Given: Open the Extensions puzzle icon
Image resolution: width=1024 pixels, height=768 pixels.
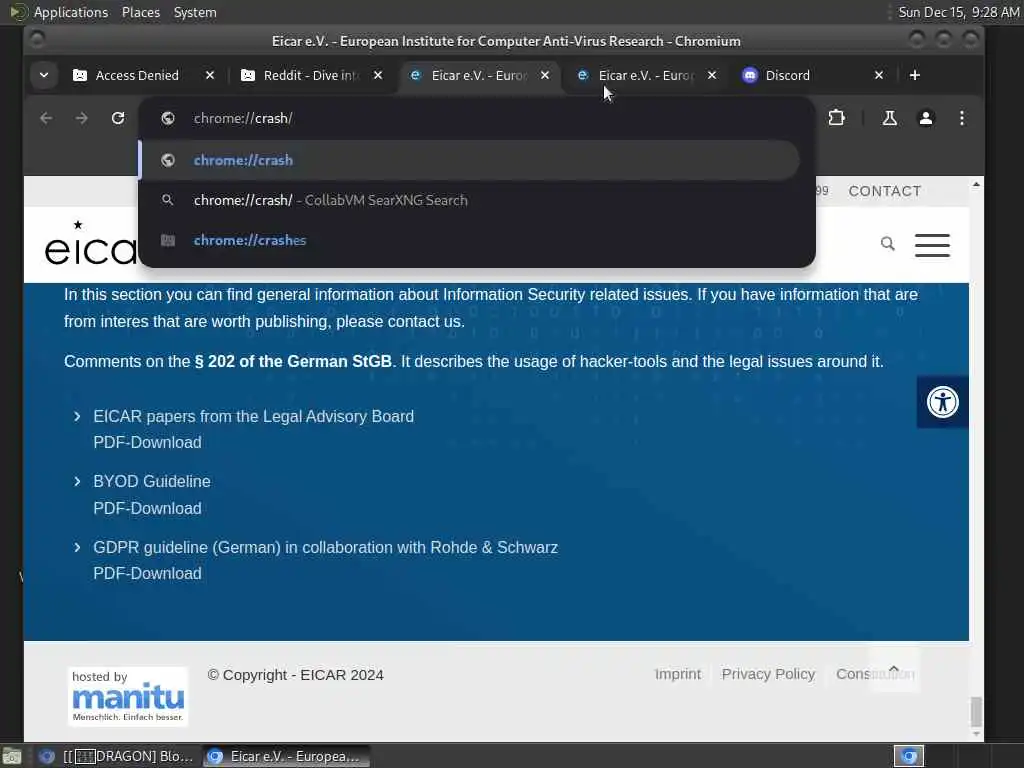Looking at the screenshot, I should click(x=837, y=118).
